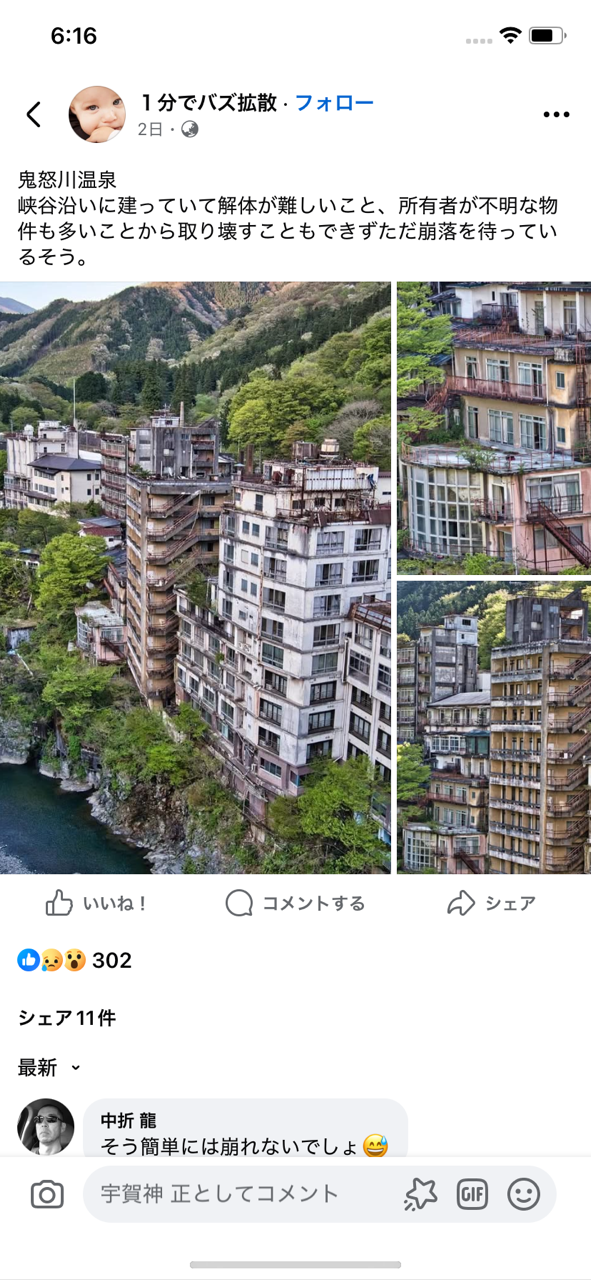Tap the シェア share button
Viewport: 591px width, 1280px height.
click(491, 904)
